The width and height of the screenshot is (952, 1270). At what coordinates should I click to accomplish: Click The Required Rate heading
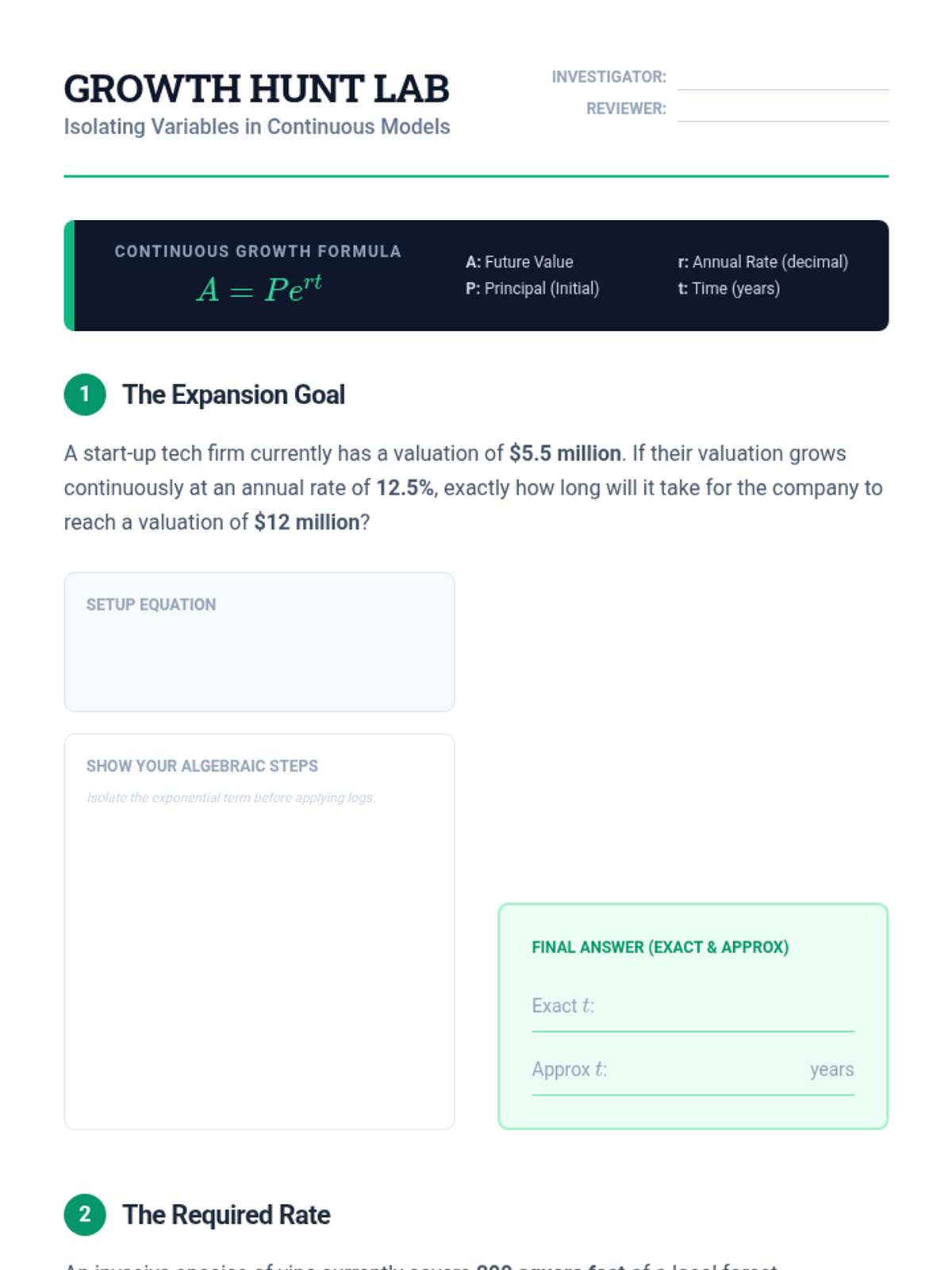[x=226, y=1214]
